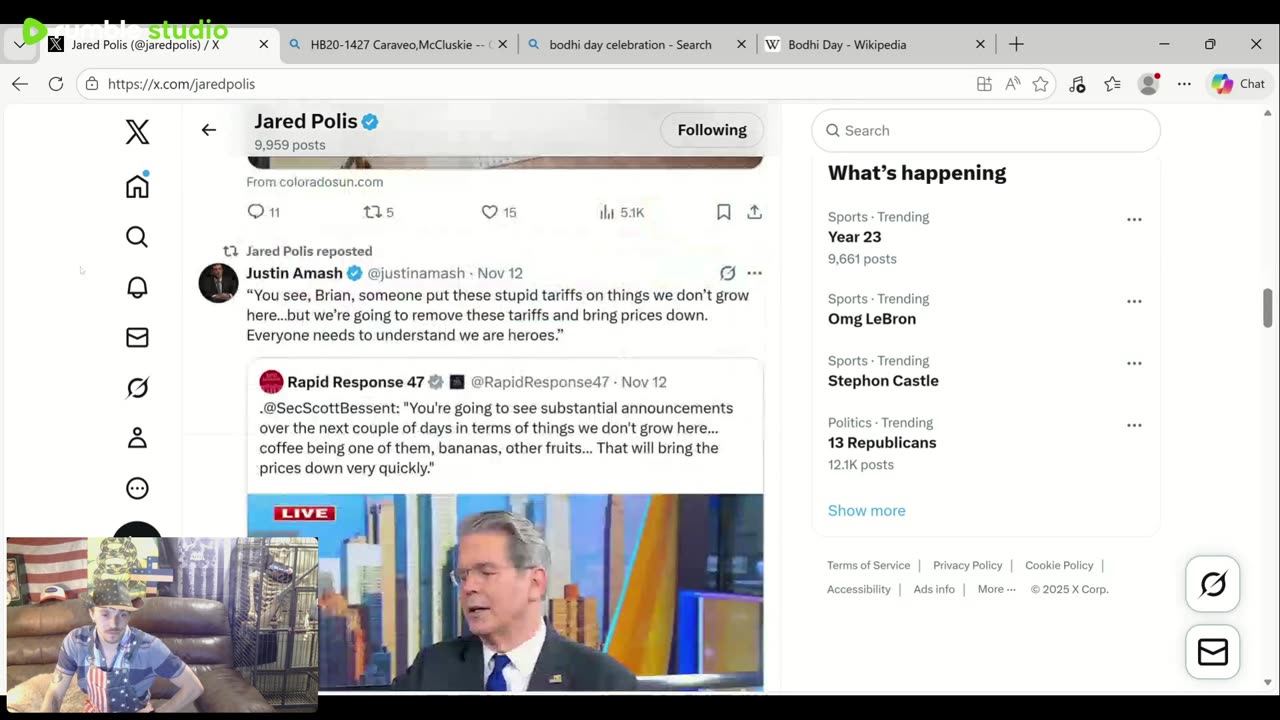Screen dimensions: 1280x720
Task: Bookmark the coloradosun.com post
Action: [x=724, y=212]
